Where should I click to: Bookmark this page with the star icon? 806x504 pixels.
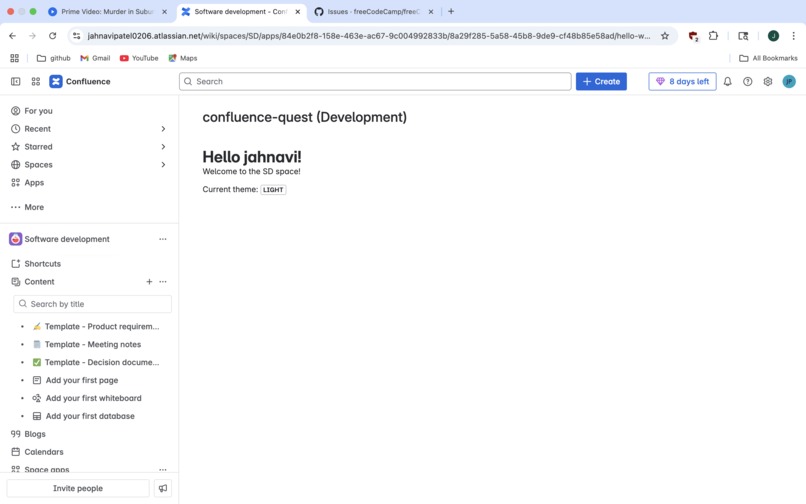pyautogui.click(x=665, y=35)
